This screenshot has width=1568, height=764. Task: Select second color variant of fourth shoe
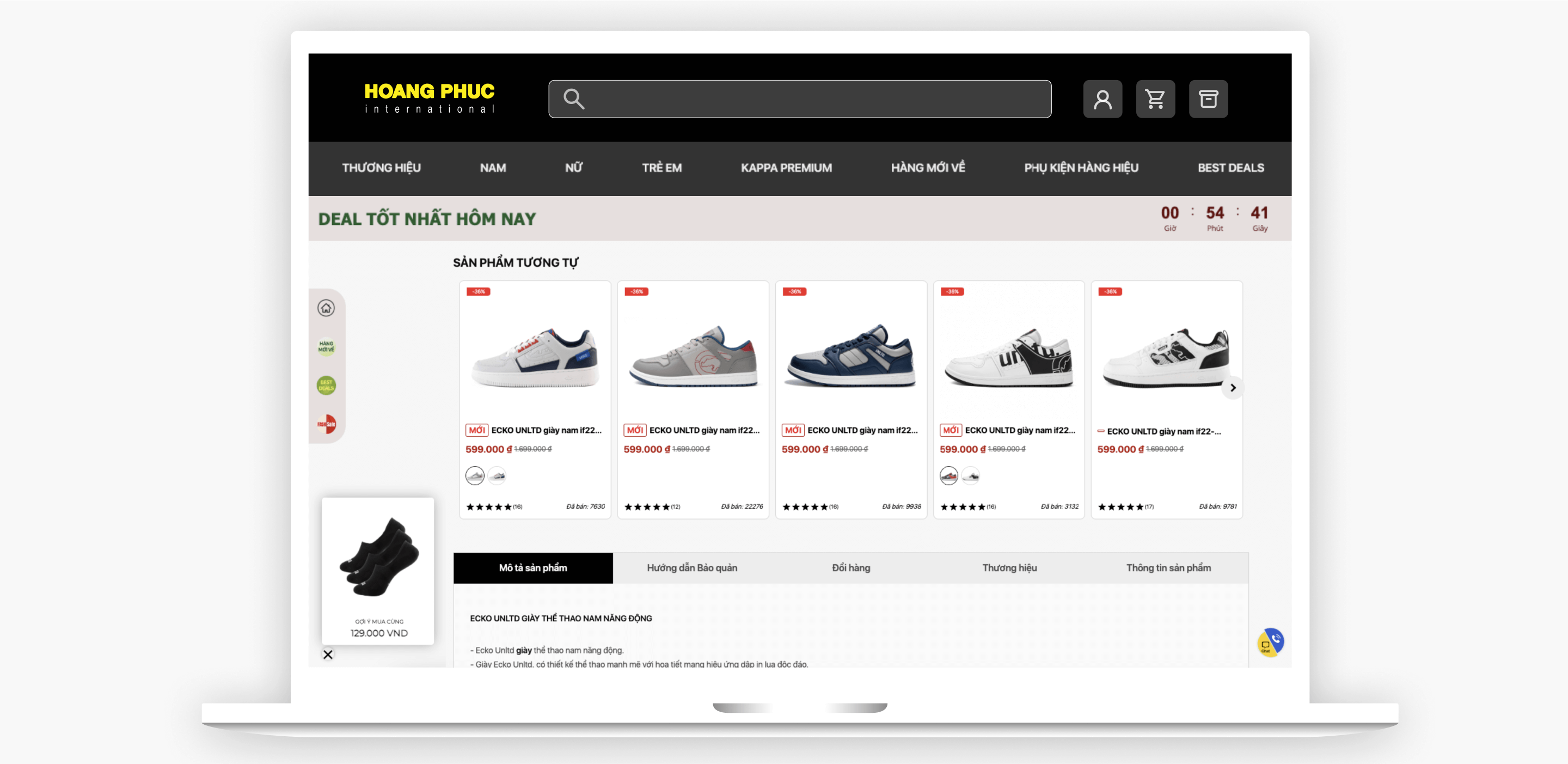[971, 475]
